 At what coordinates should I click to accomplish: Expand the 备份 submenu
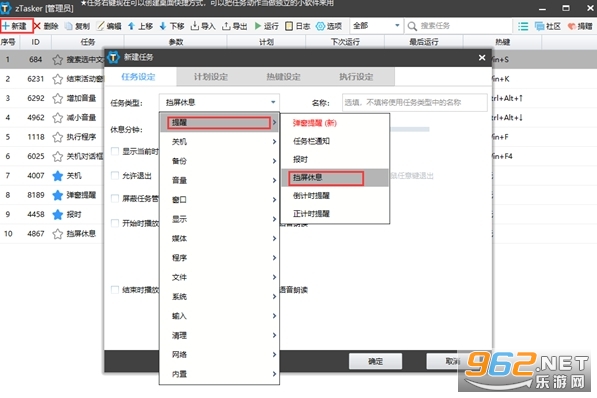pyautogui.click(x=219, y=161)
